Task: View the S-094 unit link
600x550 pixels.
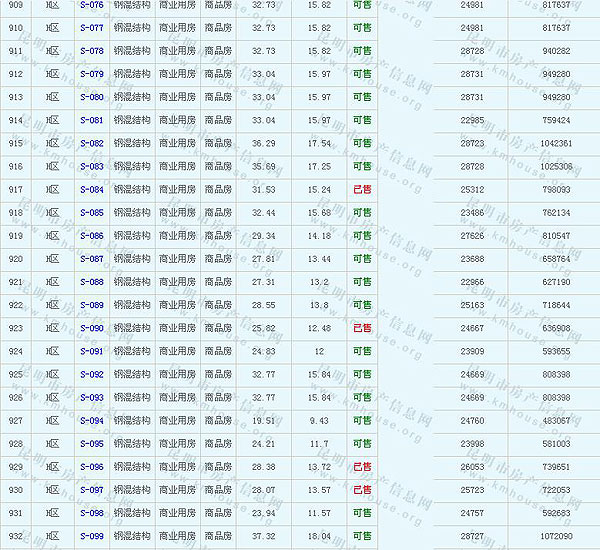Action: tap(91, 420)
